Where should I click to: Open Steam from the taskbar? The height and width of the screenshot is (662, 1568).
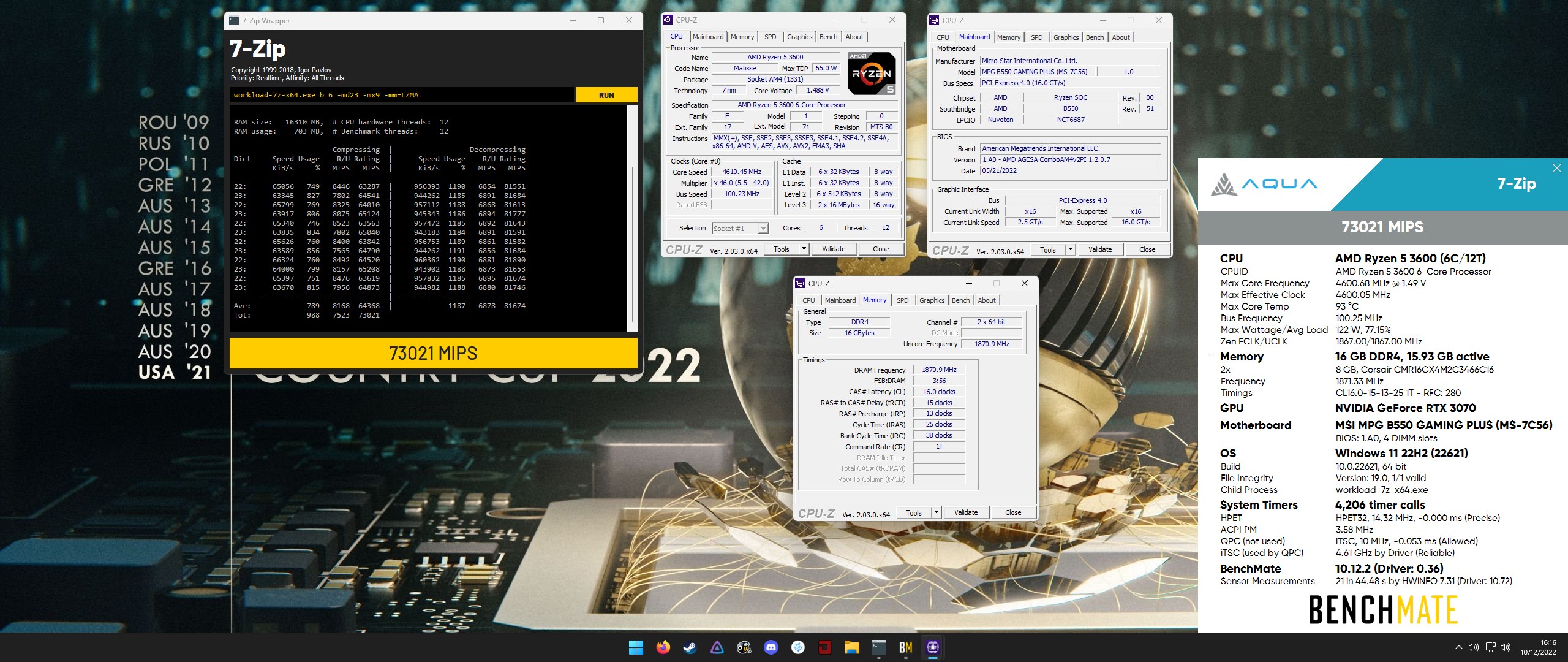click(x=690, y=647)
